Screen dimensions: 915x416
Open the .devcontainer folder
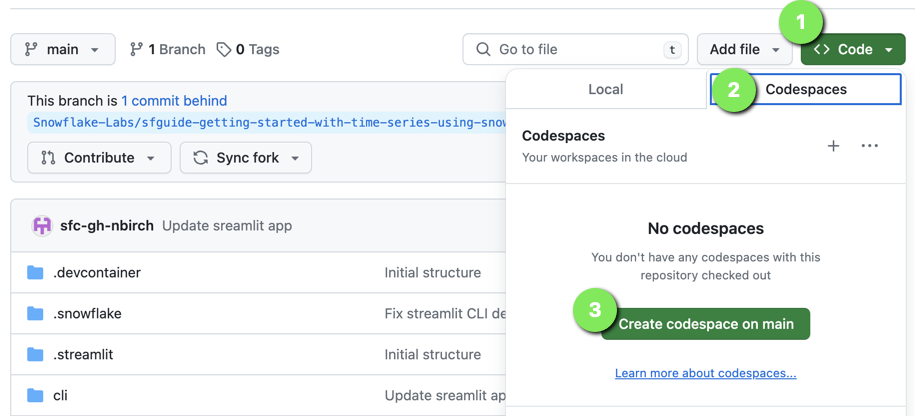tap(97, 272)
